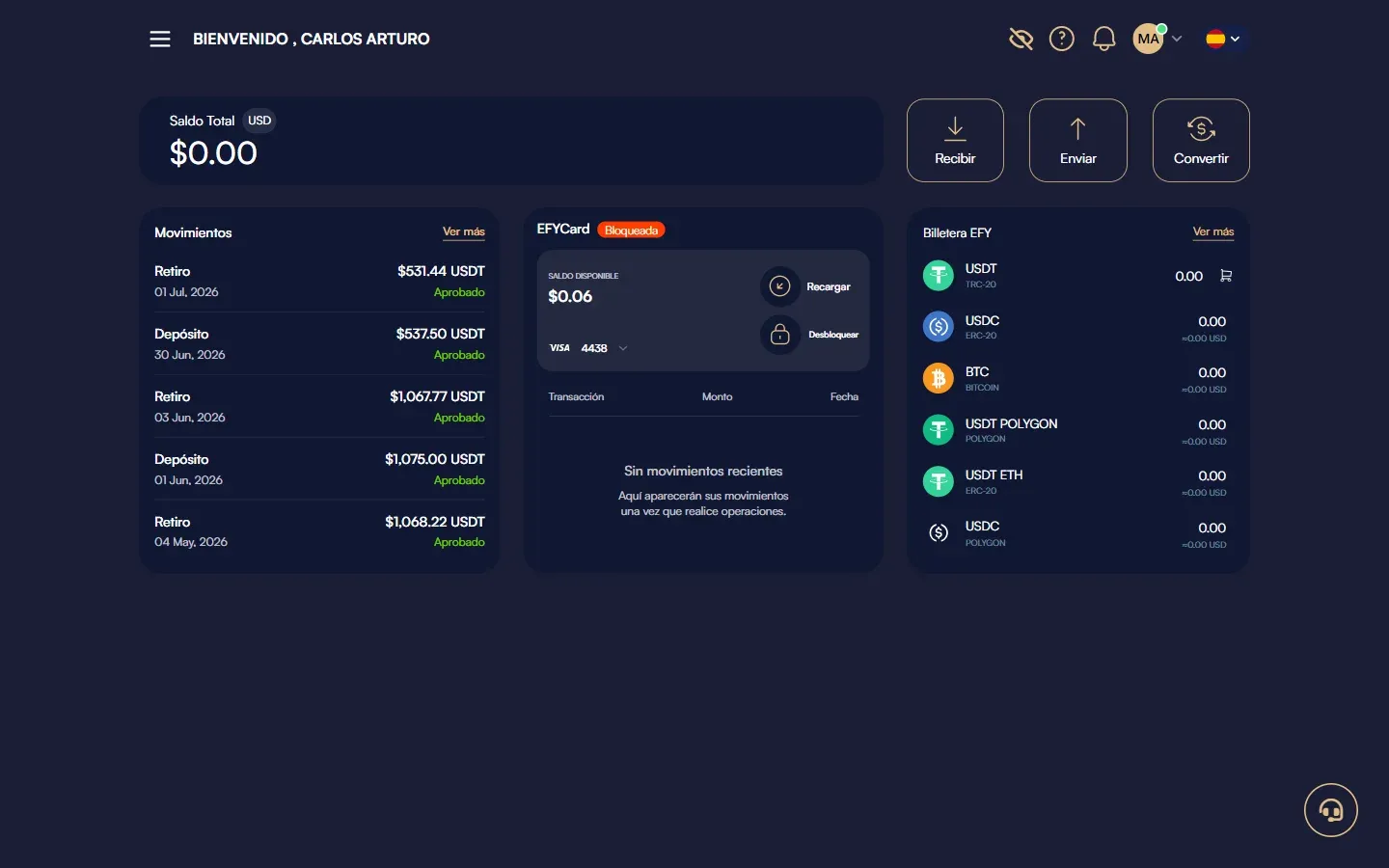
Task: Click the Bloqueada status badge
Action: (x=631, y=231)
